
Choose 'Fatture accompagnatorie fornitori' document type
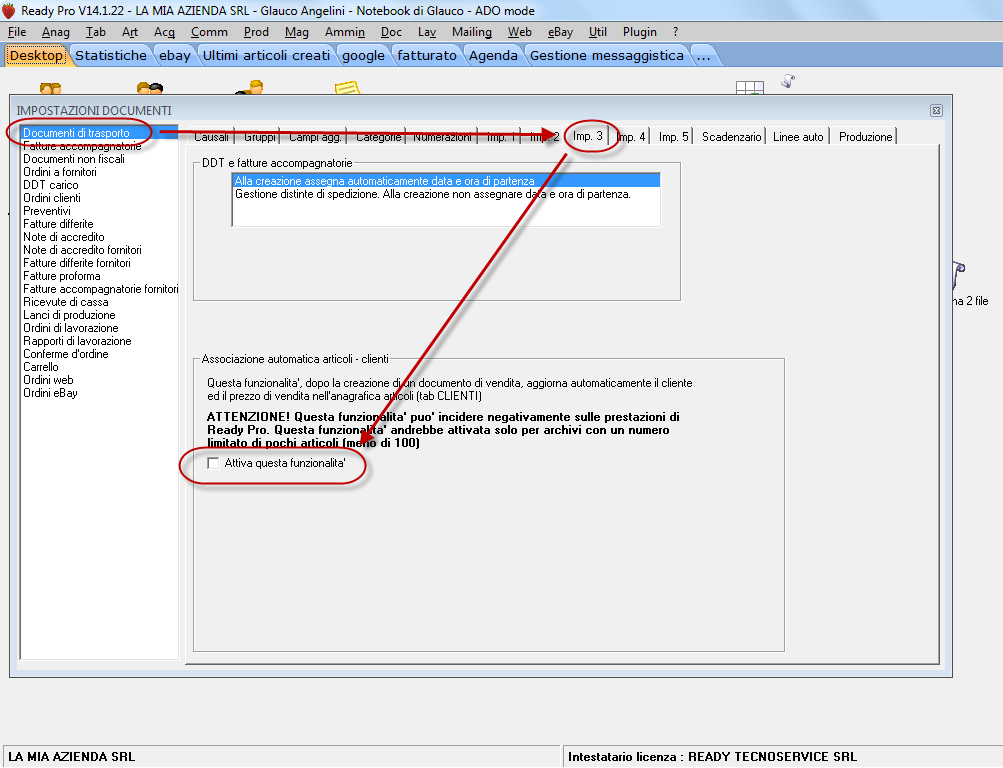point(99,289)
